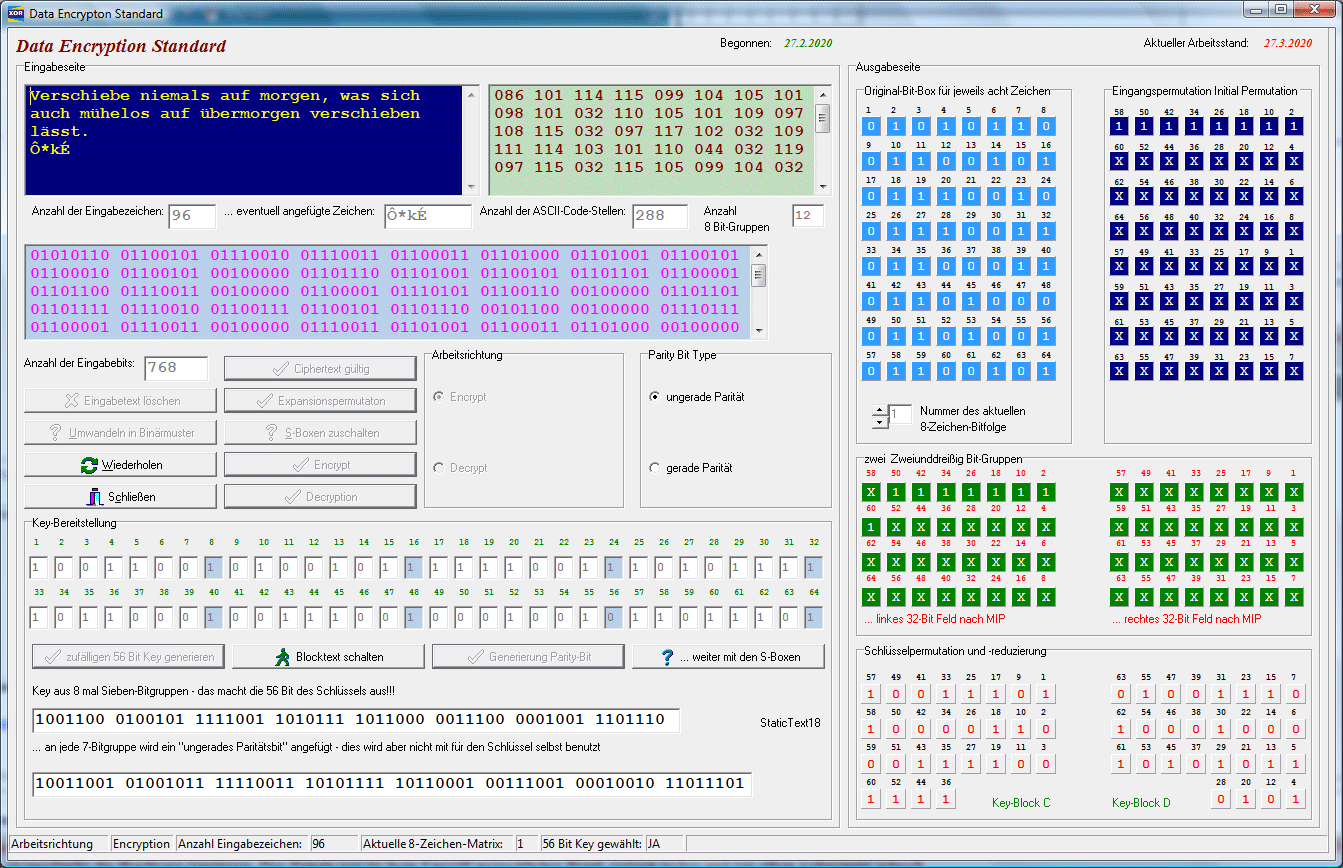The image size is (1343, 868).
Task: Click the ASCII-Code-Stellen field showing 288
Action: coord(660,216)
